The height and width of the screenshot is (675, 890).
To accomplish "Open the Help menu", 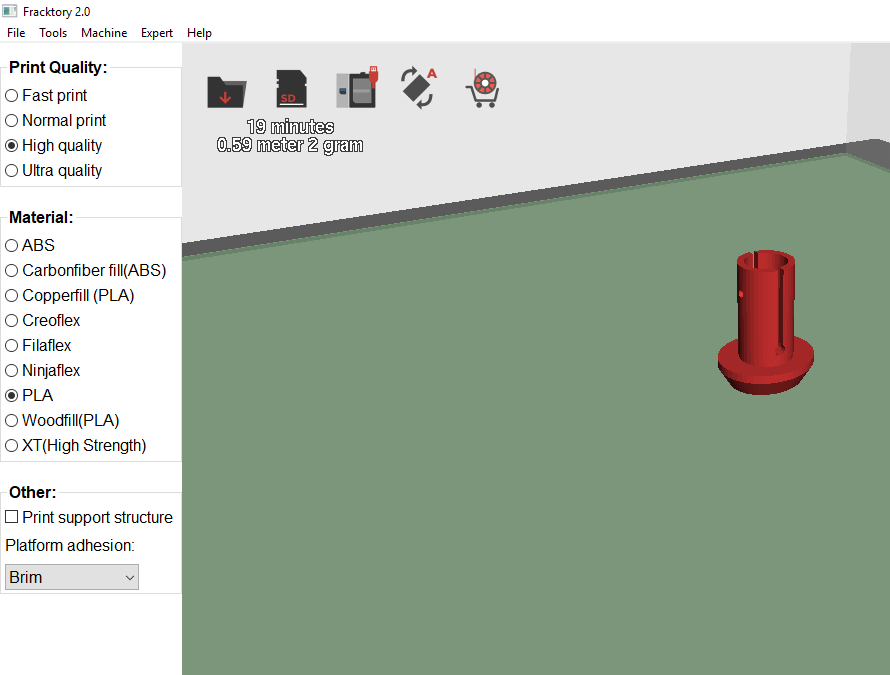I will click(x=199, y=33).
